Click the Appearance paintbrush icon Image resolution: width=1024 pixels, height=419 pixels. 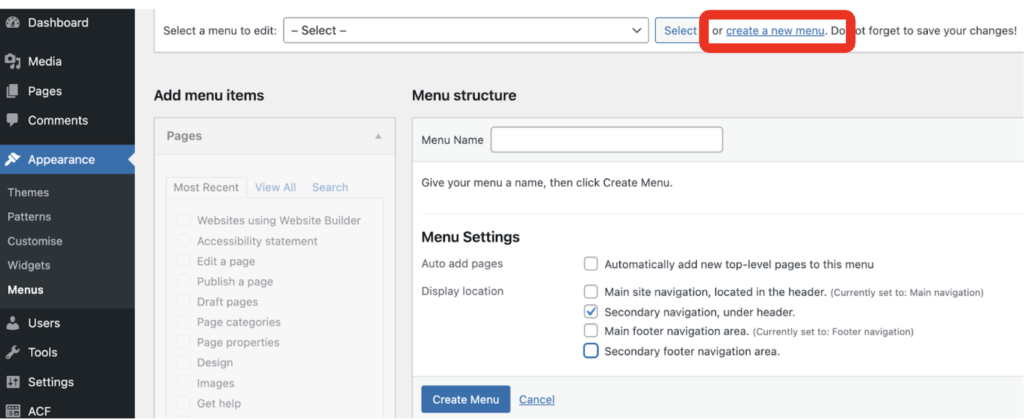pyautogui.click(x=13, y=159)
